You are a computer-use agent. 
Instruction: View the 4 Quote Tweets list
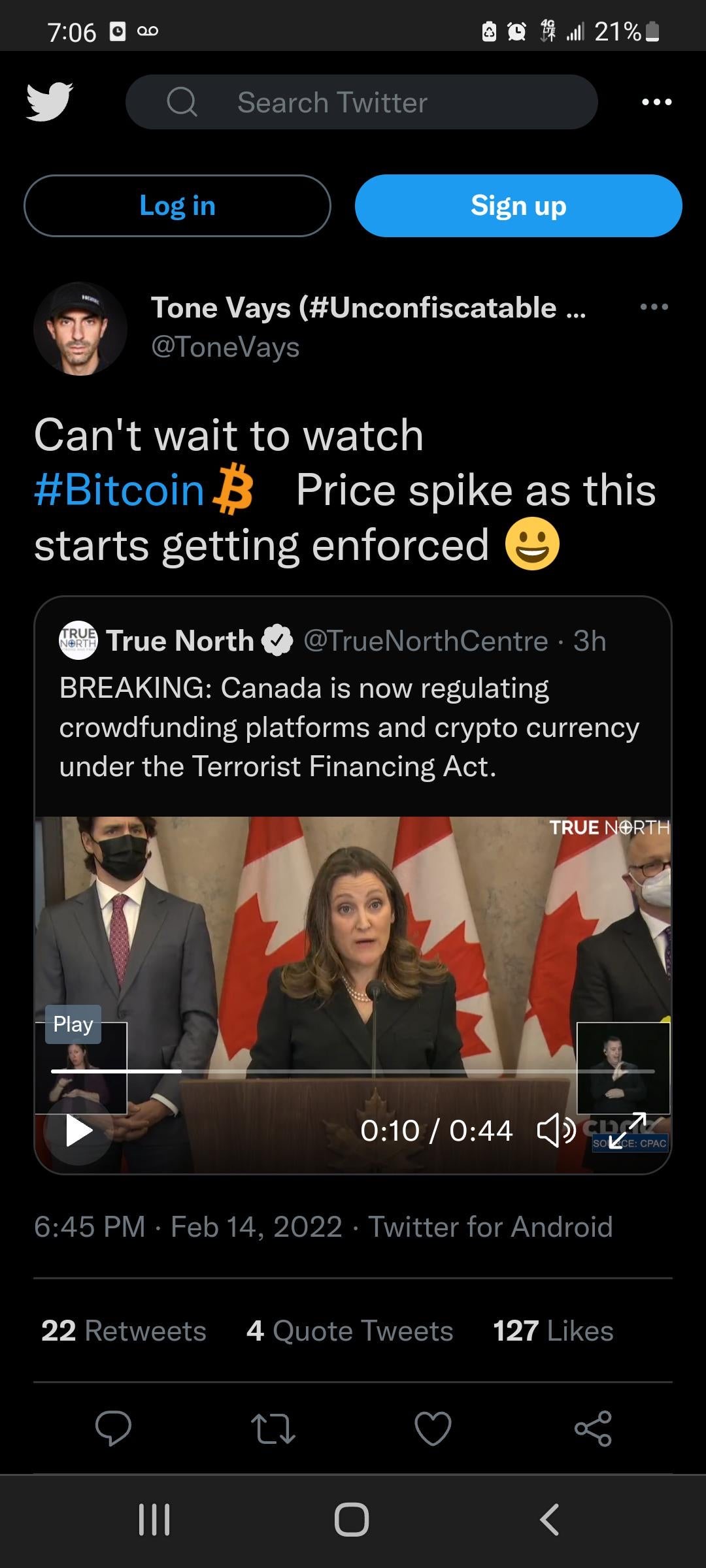pyautogui.click(x=350, y=1331)
